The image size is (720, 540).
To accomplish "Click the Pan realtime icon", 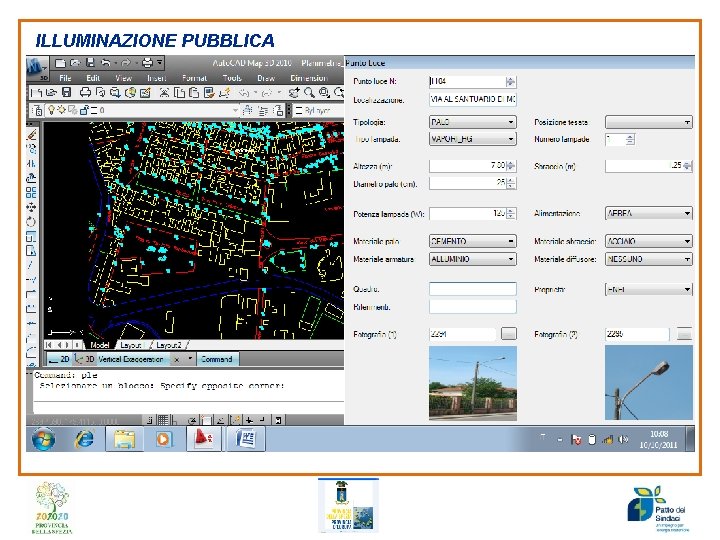I will point(294,93).
